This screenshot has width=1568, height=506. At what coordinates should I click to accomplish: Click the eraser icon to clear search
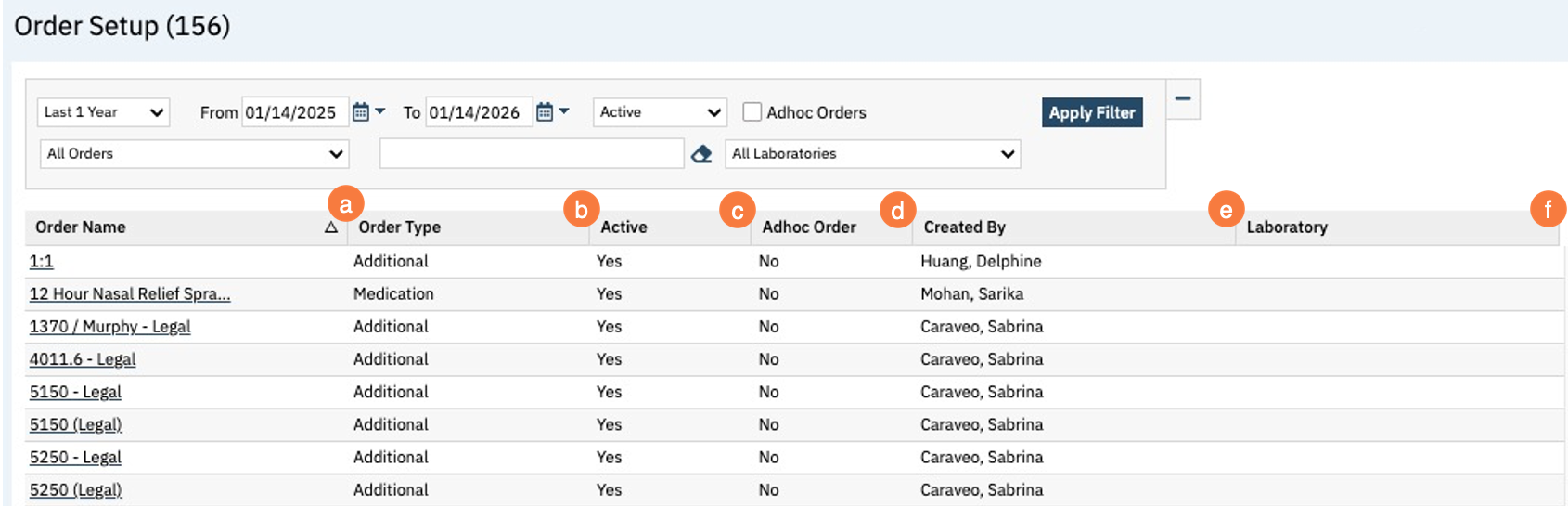coord(701,154)
